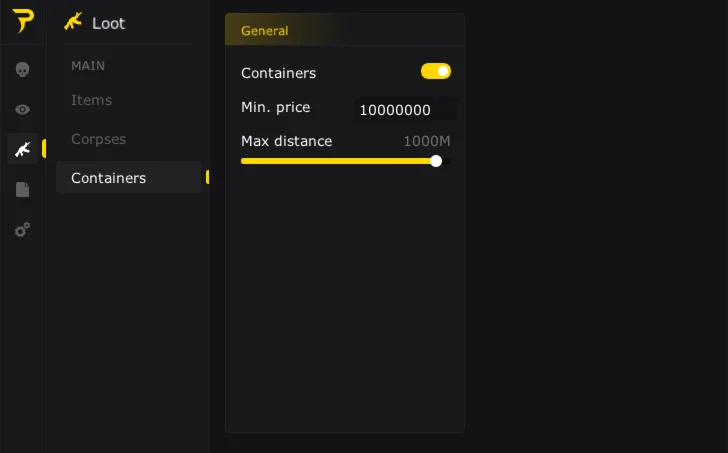
Task: Click the Min. price value field
Action: coord(405,110)
